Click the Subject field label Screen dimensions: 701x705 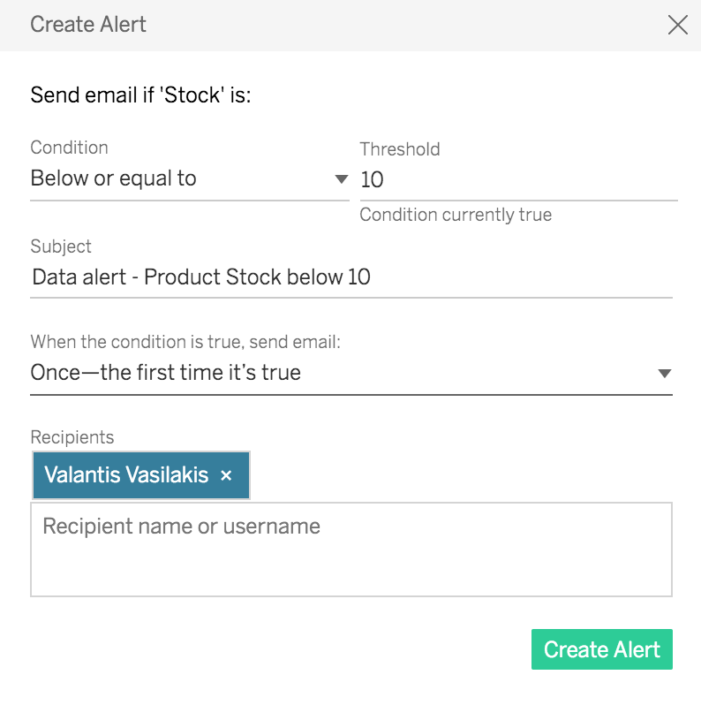[61, 246]
